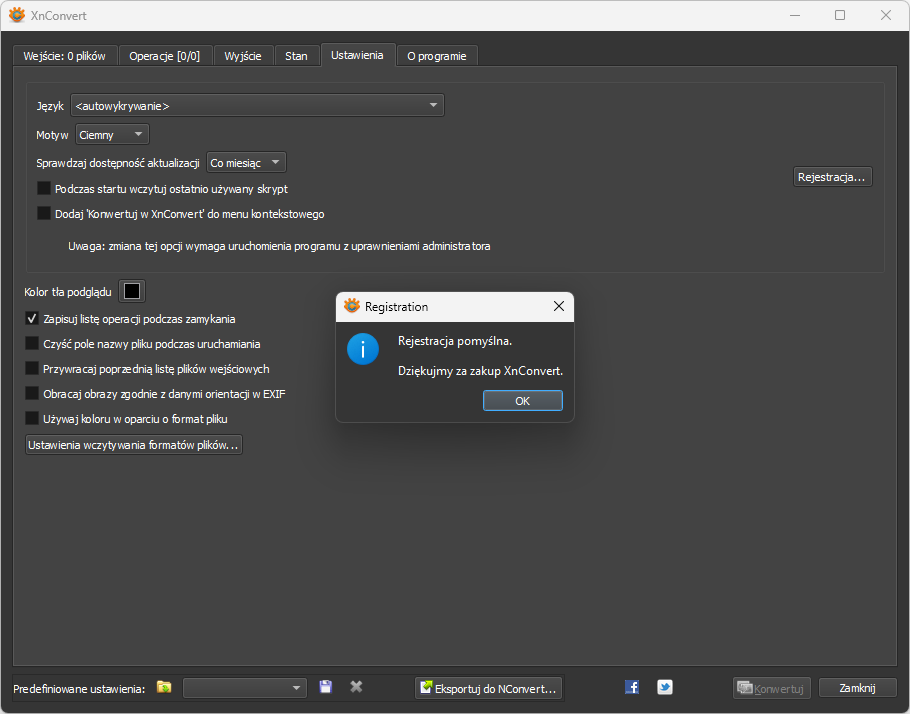The height and width of the screenshot is (714, 910).
Task: Click the Konwertuj button
Action: click(771, 688)
